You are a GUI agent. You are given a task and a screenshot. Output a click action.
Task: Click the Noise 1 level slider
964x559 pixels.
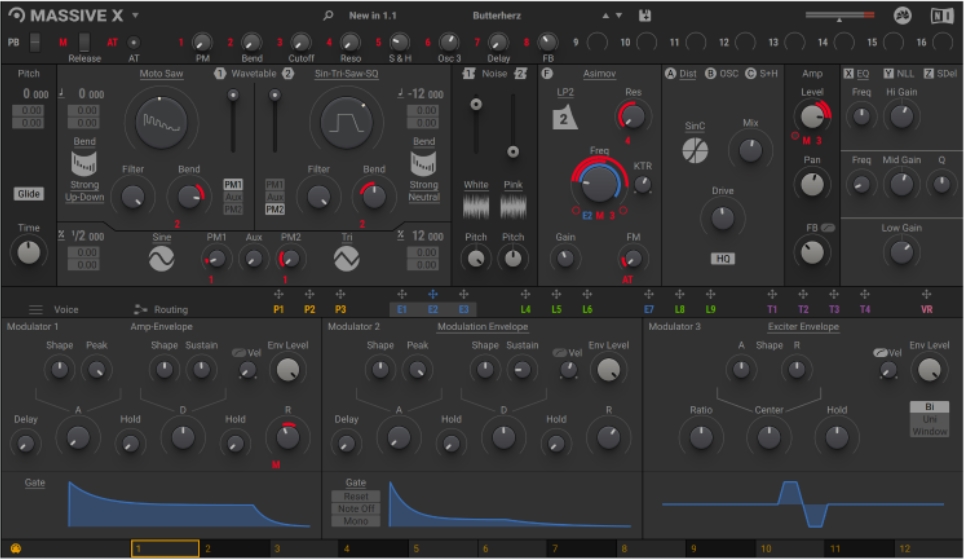(x=476, y=125)
